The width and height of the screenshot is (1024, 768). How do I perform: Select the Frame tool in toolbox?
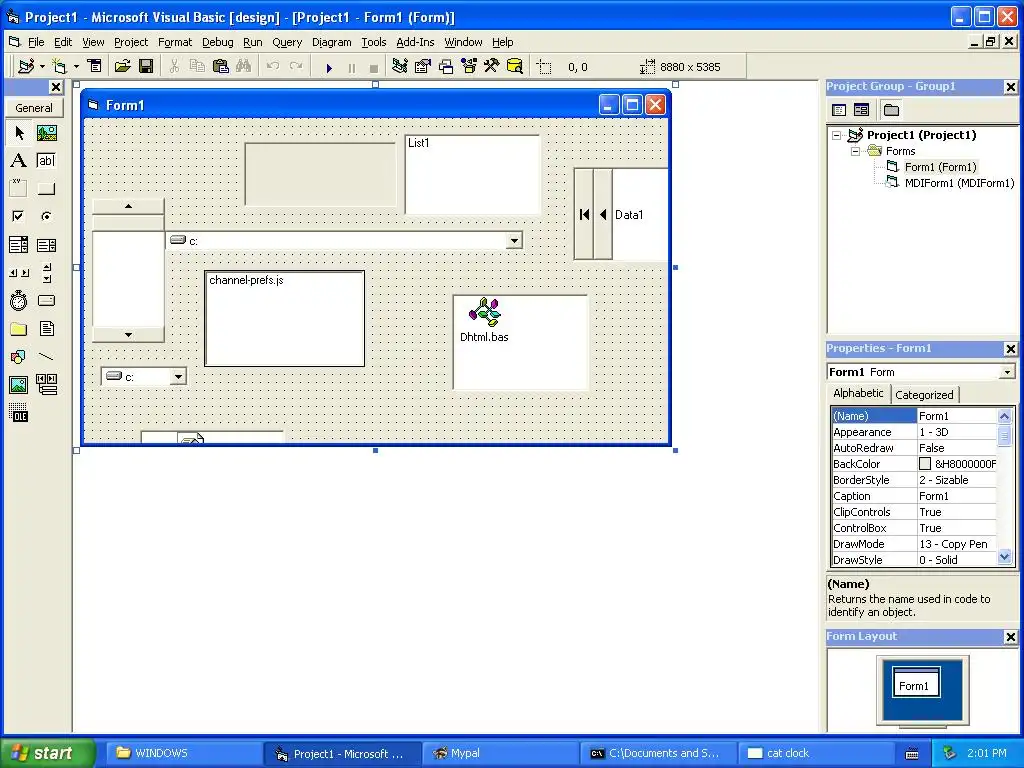(x=19, y=189)
